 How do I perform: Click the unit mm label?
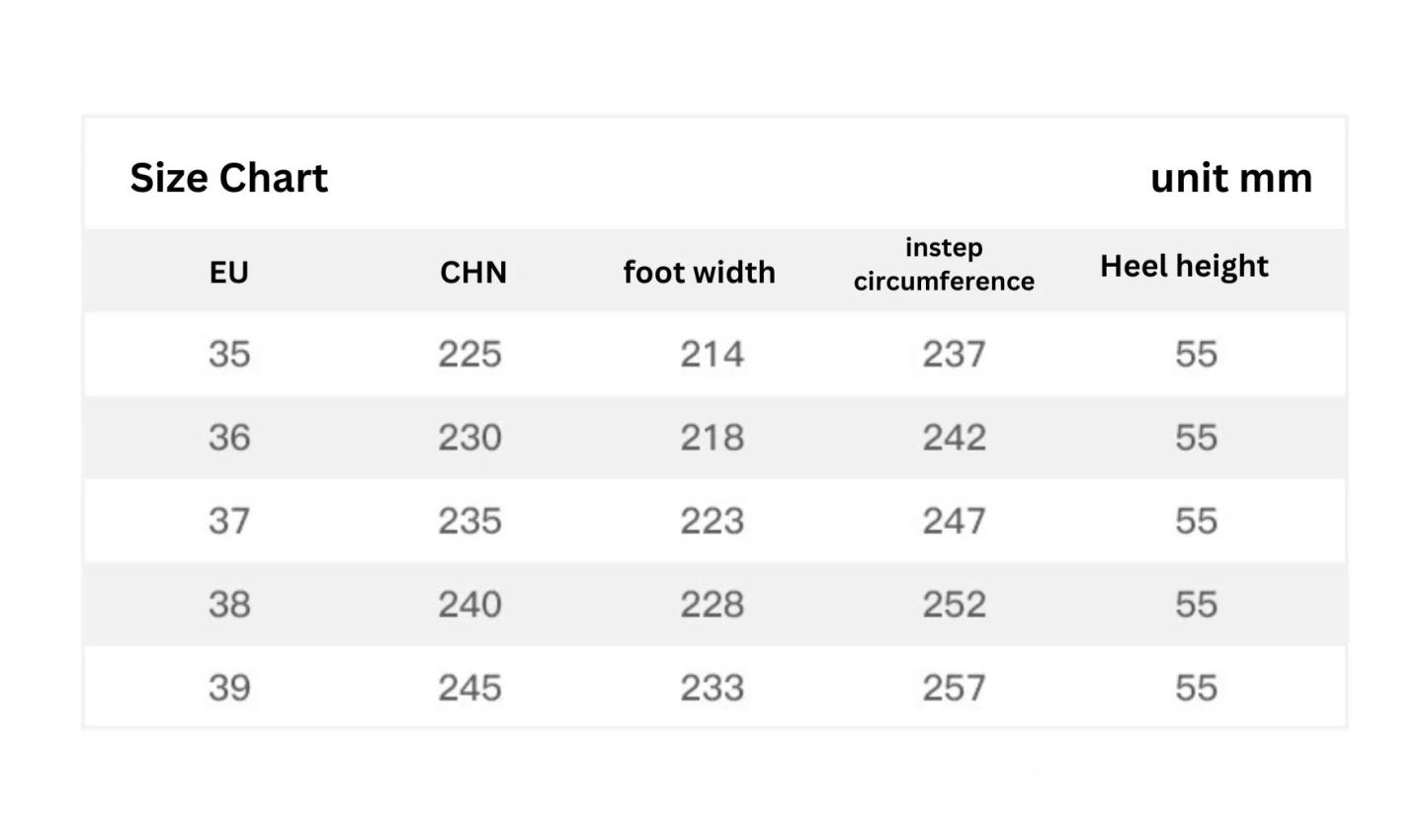(1231, 178)
